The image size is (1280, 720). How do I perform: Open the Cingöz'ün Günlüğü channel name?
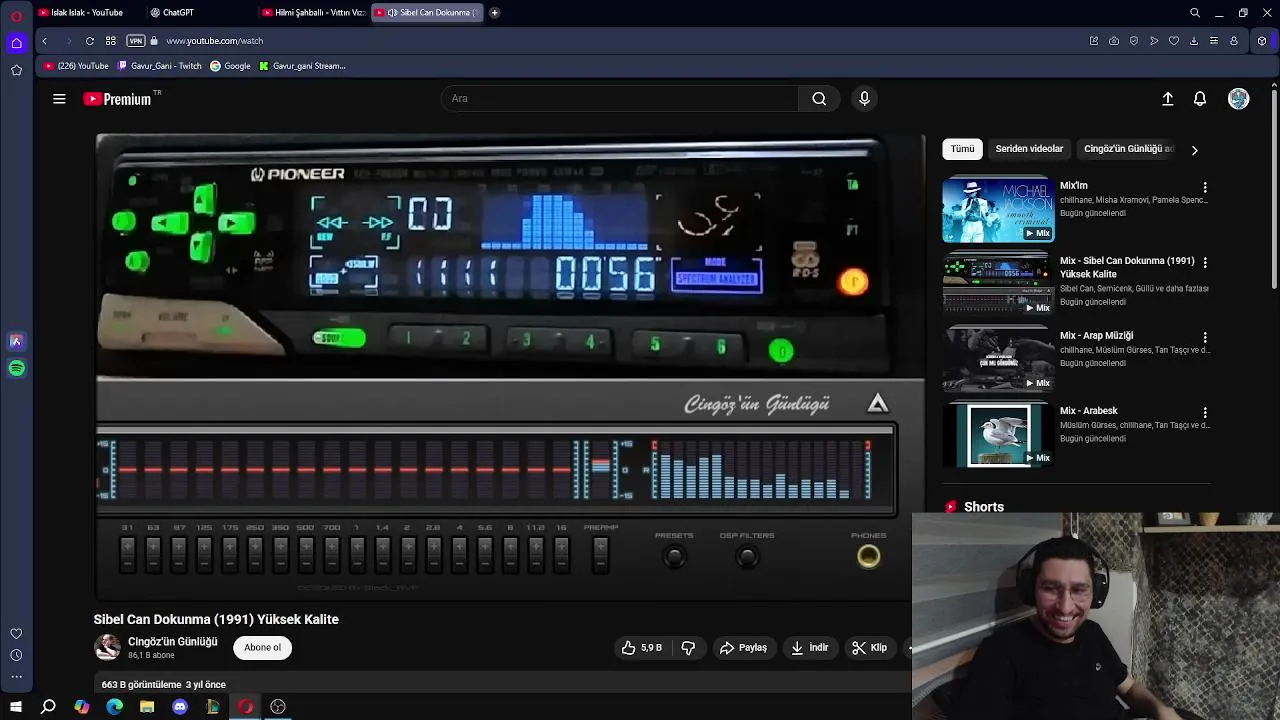(x=172, y=642)
